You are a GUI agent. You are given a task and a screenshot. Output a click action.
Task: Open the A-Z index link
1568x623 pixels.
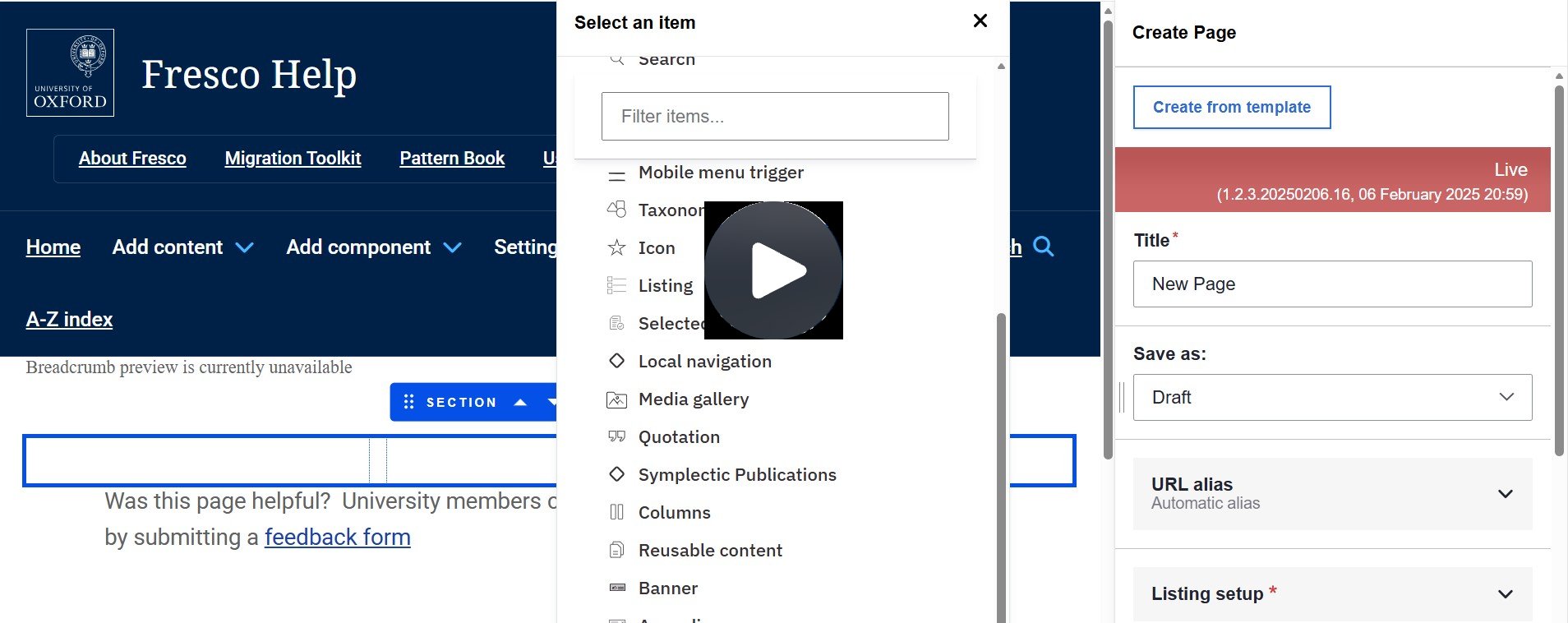(69, 320)
